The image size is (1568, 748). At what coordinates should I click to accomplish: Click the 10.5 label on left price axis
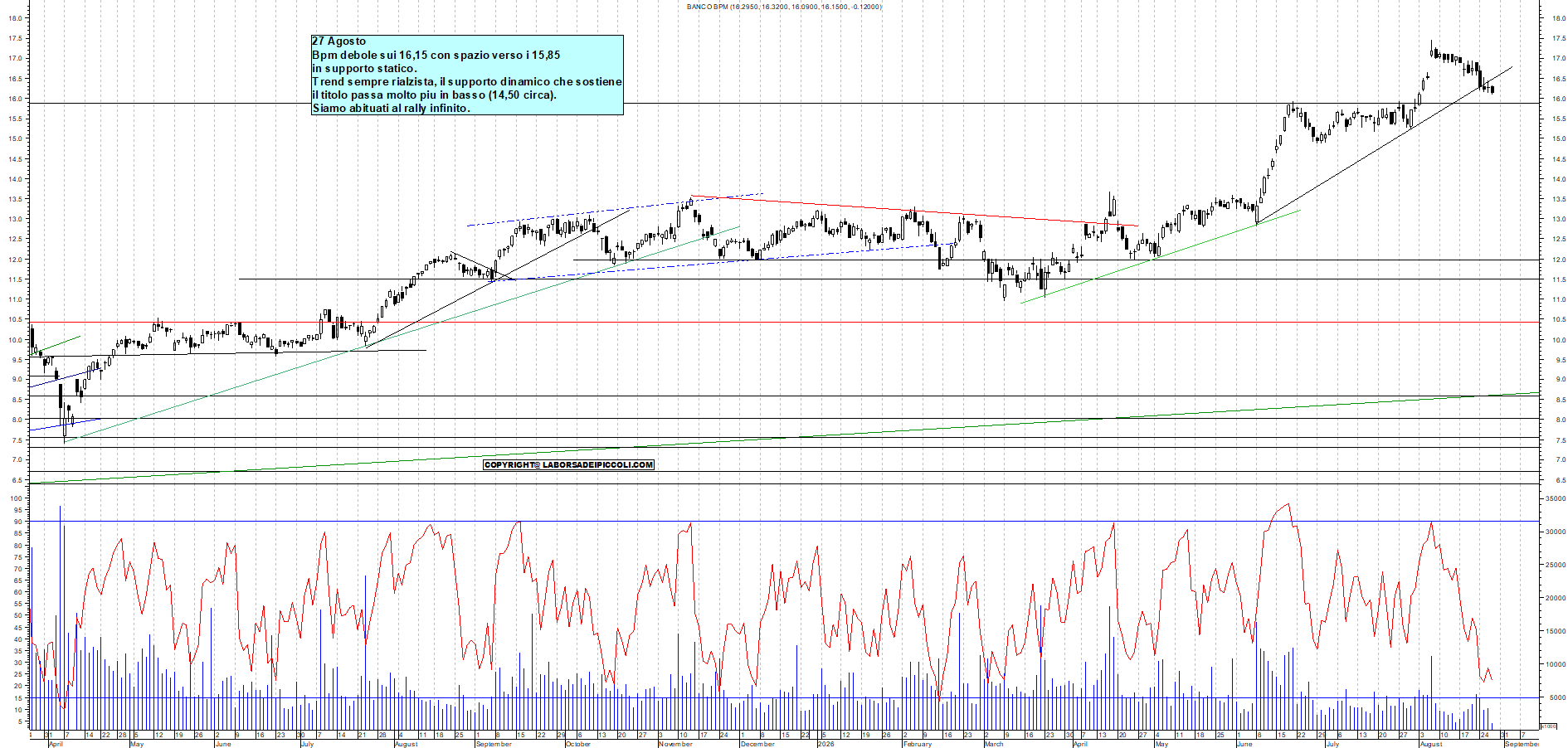click(x=17, y=319)
